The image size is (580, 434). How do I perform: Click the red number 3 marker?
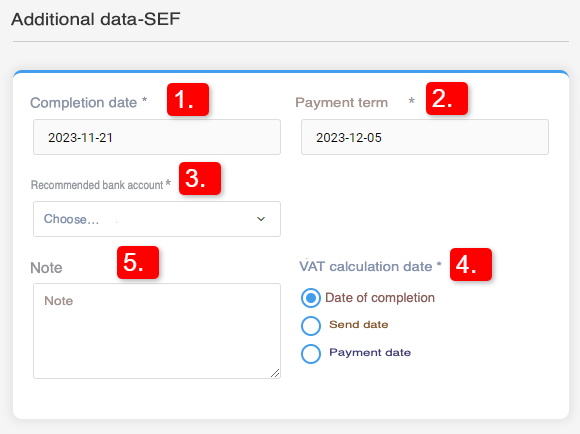[x=200, y=178]
